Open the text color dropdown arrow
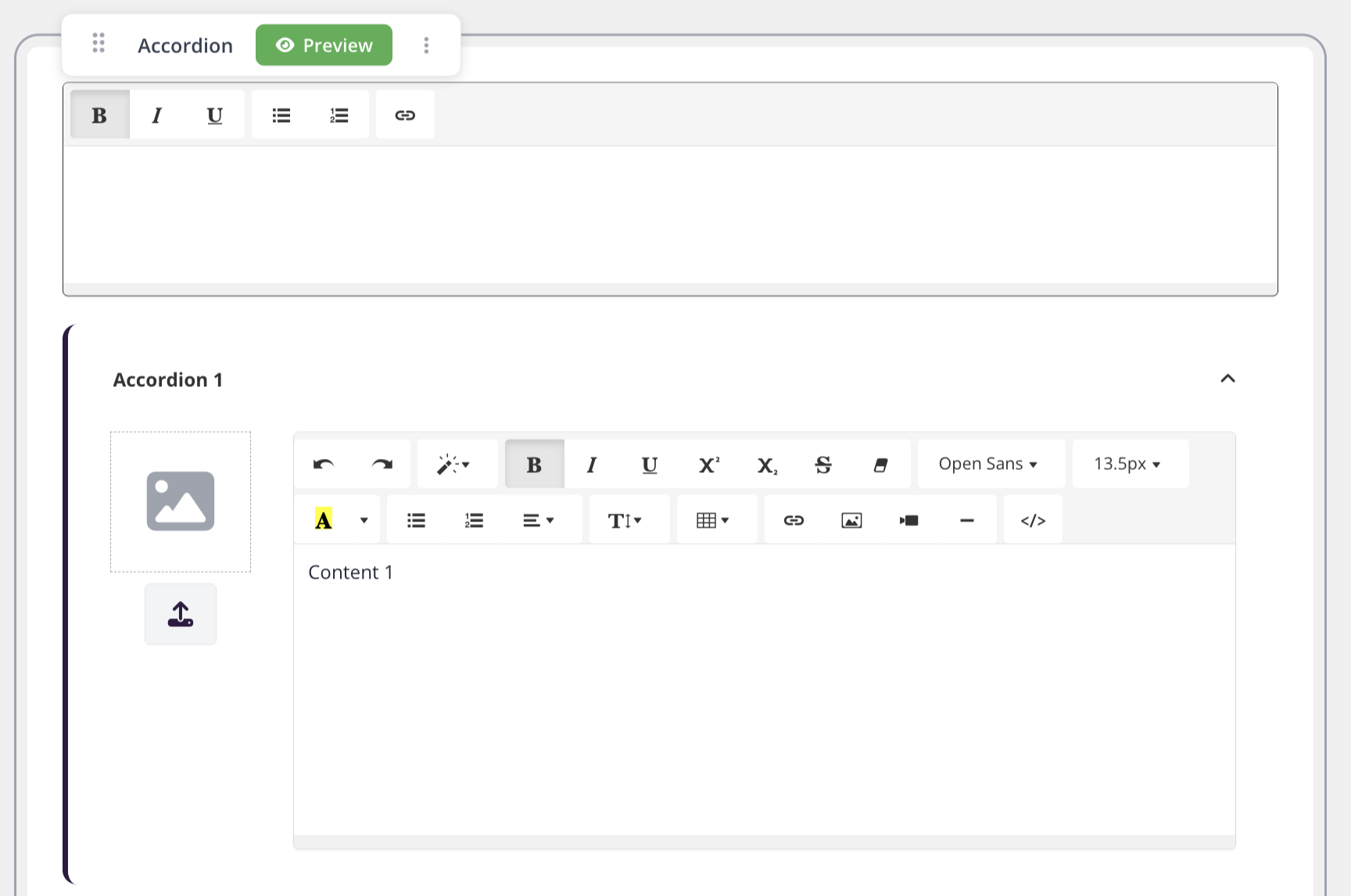Image resolution: width=1351 pixels, height=896 pixels. click(364, 520)
